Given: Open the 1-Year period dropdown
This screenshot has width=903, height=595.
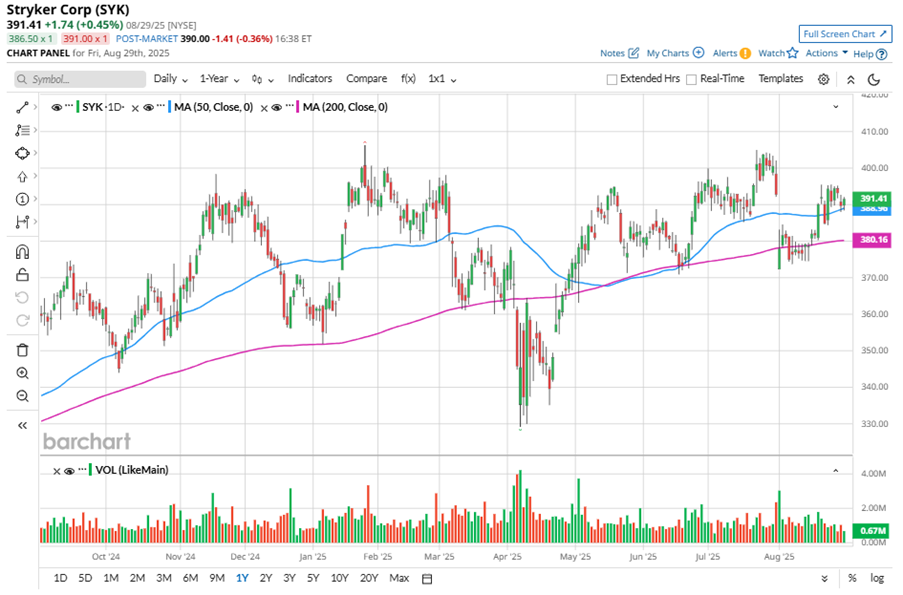Looking at the screenshot, I should (219, 79).
